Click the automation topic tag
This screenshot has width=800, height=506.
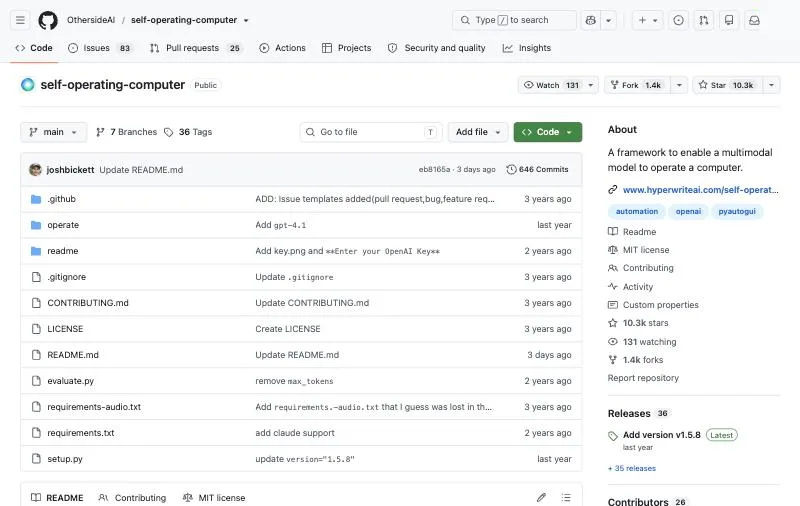[x=637, y=211]
